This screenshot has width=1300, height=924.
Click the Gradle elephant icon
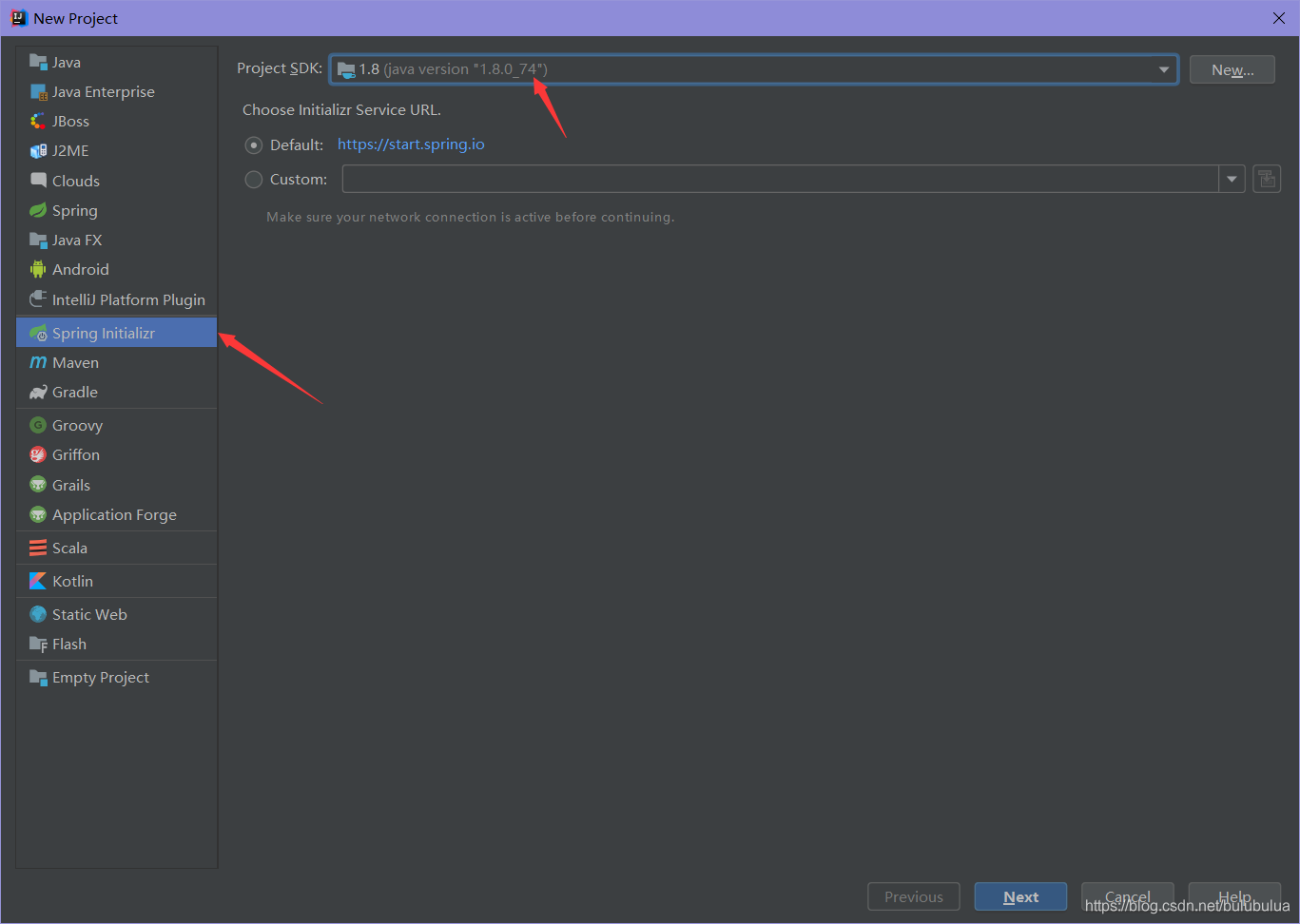click(x=38, y=392)
